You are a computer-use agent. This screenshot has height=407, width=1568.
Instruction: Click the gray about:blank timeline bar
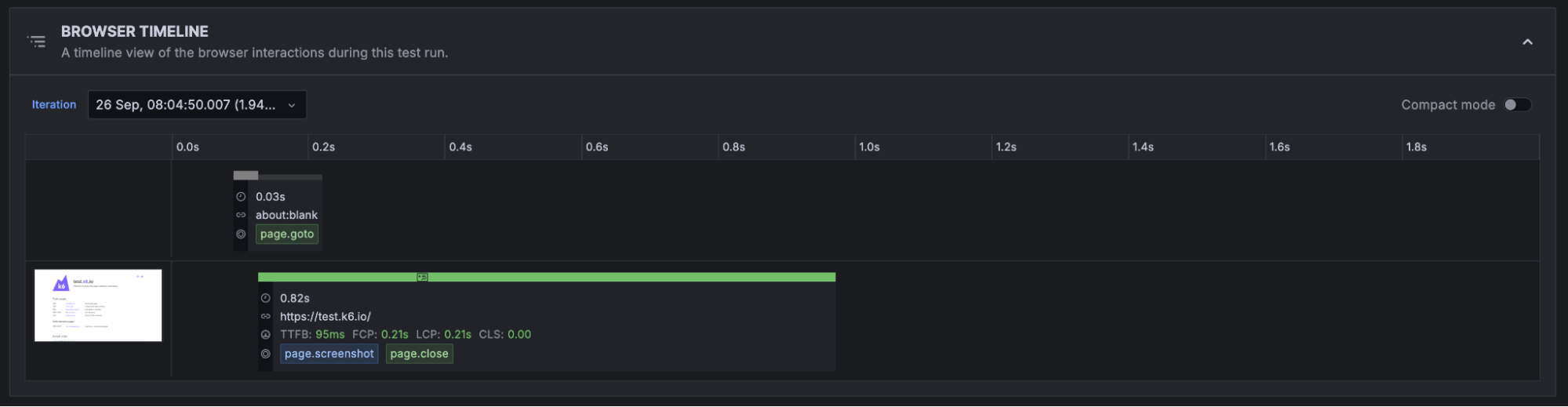point(246,176)
